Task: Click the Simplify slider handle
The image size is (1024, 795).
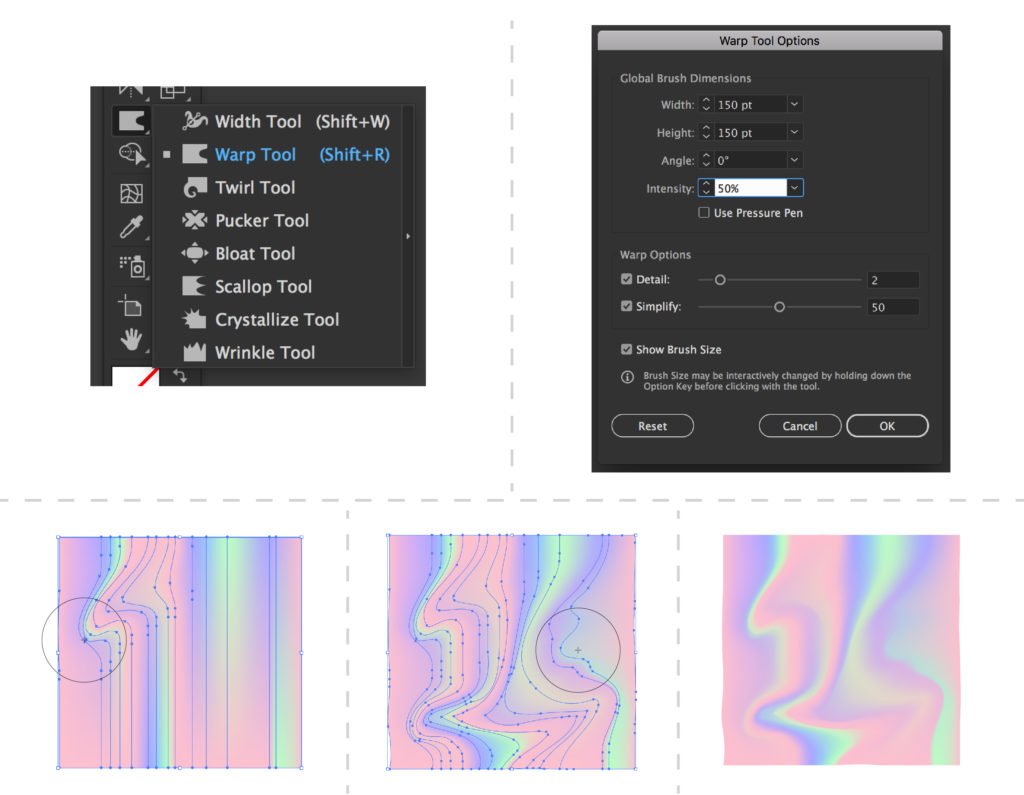Action: point(779,308)
